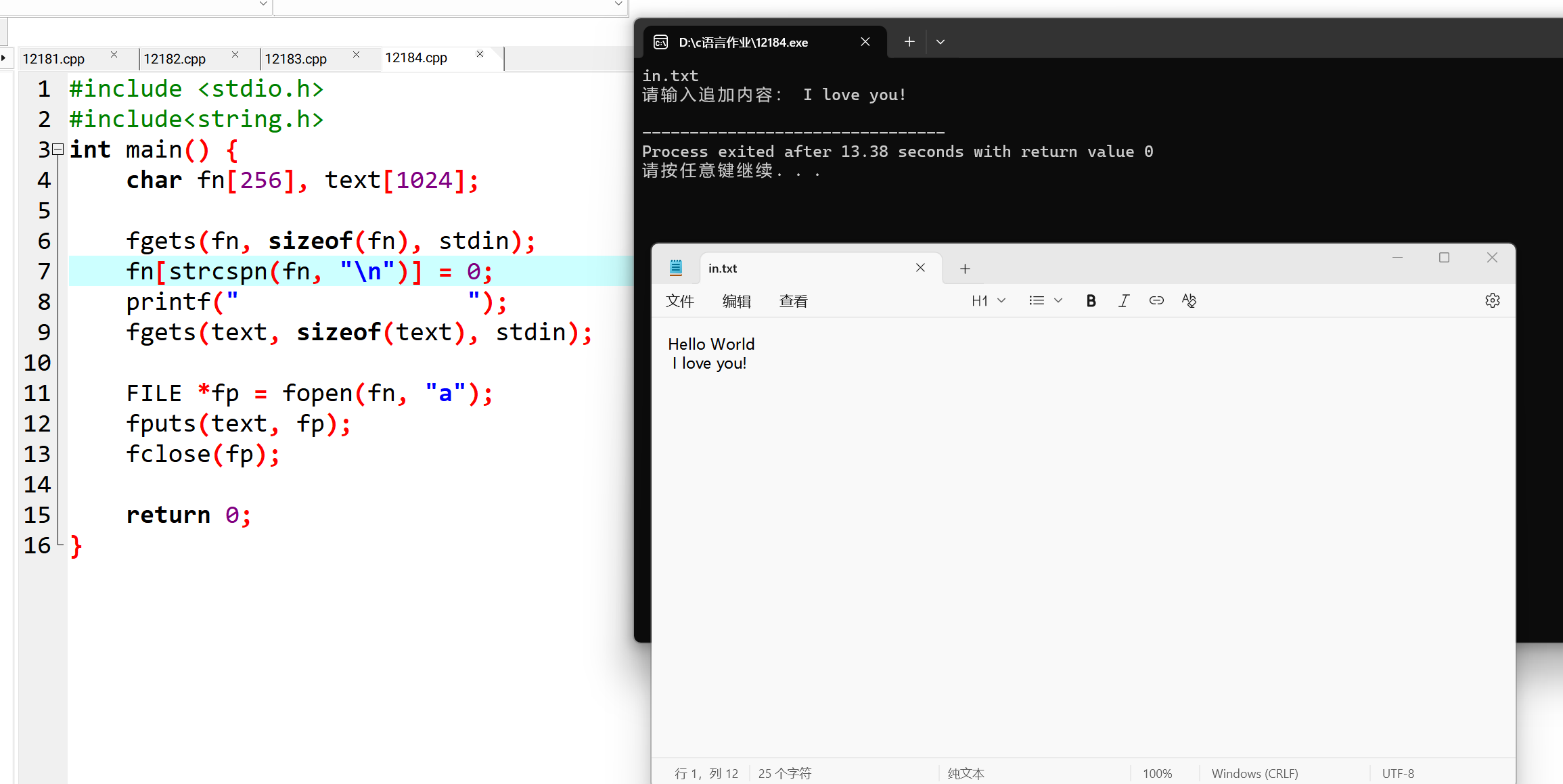Screen dimensions: 1563x784
Task: Click the clear formatting icon
Action: coord(1189,301)
